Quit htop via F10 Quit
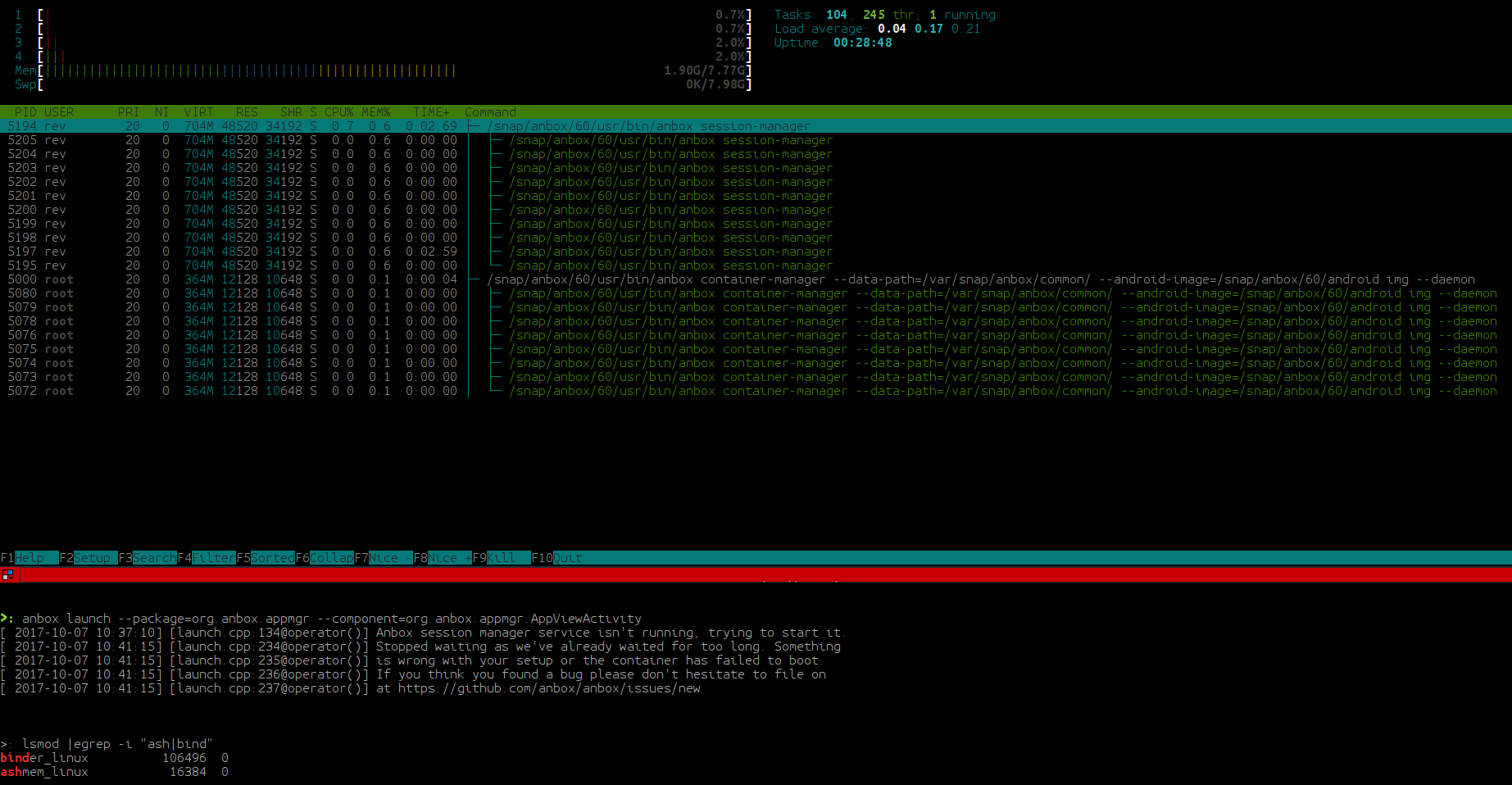The height and width of the screenshot is (785, 1512). [557, 558]
